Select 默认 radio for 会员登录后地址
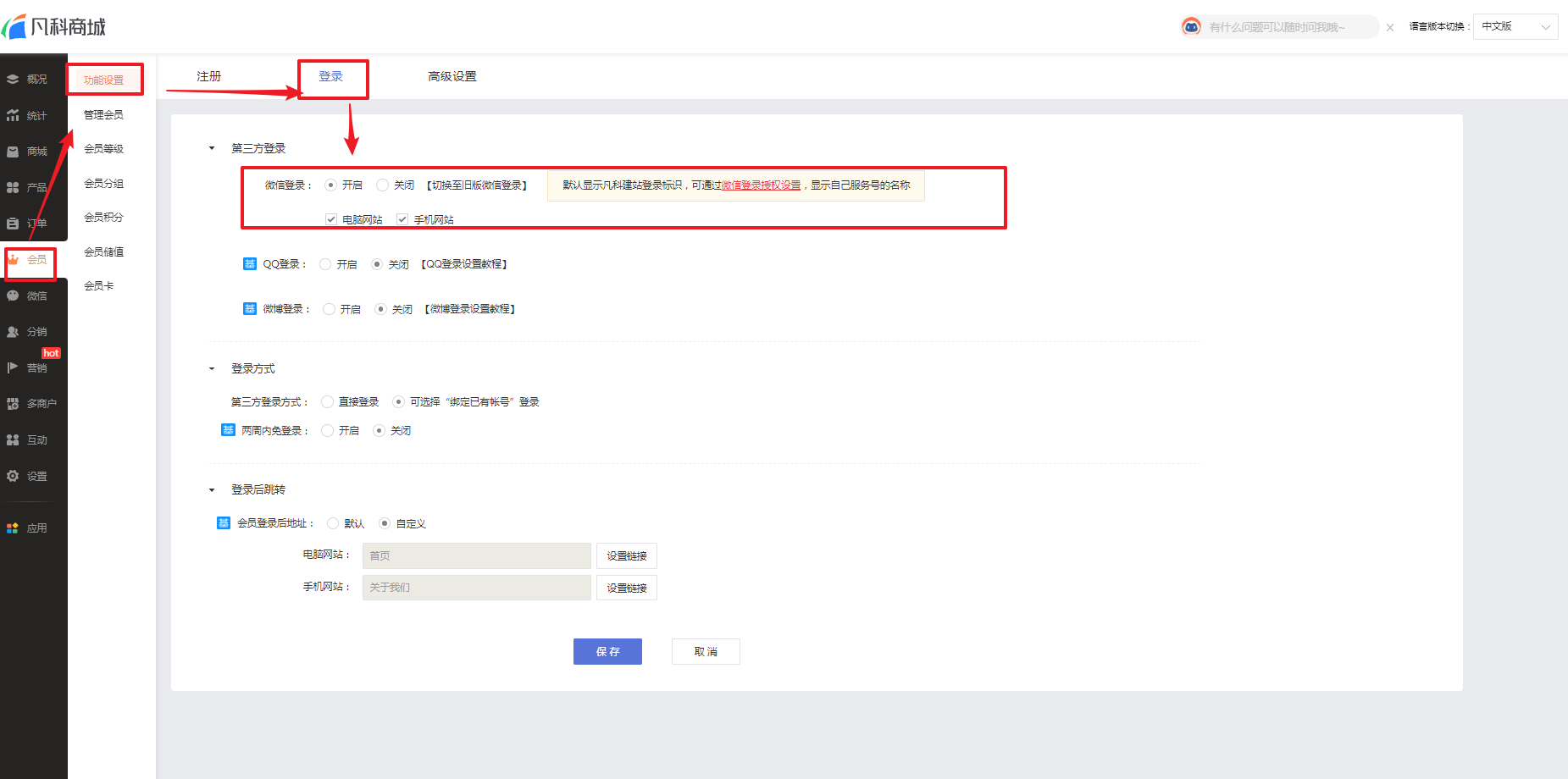This screenshot has width=1568, height=779. click(333, 523)
